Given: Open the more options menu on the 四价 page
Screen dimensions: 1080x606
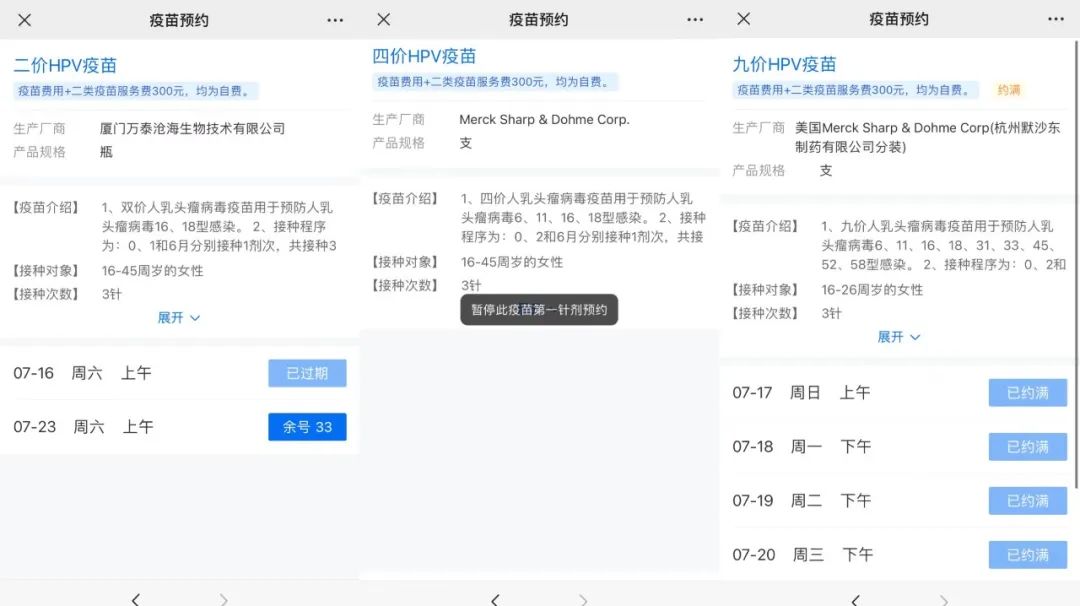Looking at the screenshot, I should click(695, 19).
